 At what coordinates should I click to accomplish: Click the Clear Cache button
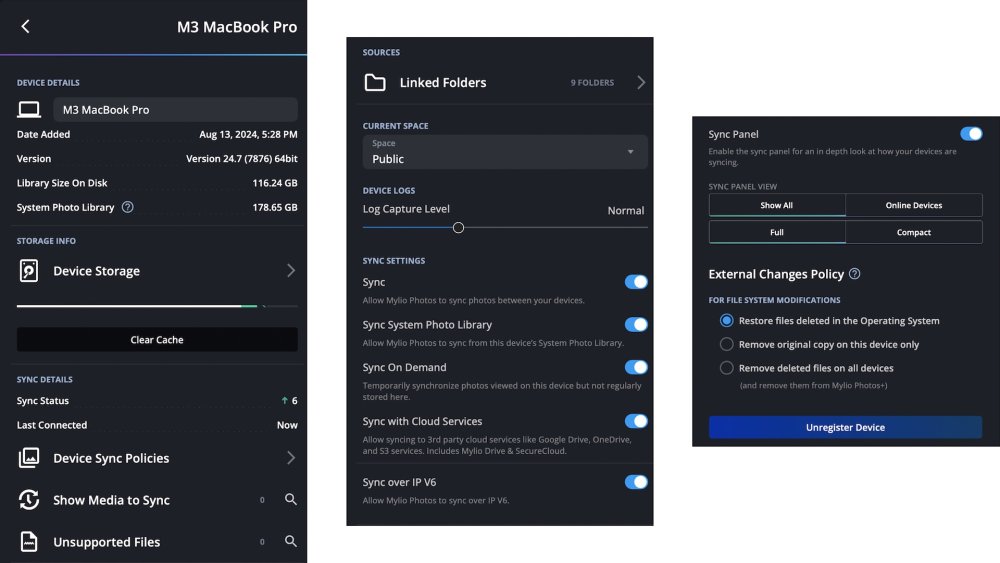[x=157, y=340]
